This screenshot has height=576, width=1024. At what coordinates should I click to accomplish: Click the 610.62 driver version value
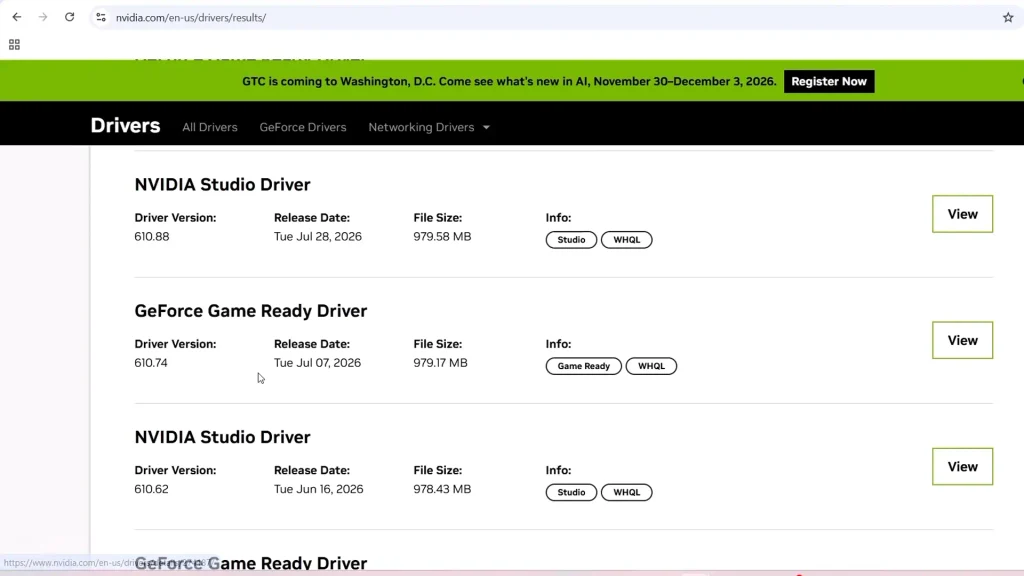pos(152,489)
